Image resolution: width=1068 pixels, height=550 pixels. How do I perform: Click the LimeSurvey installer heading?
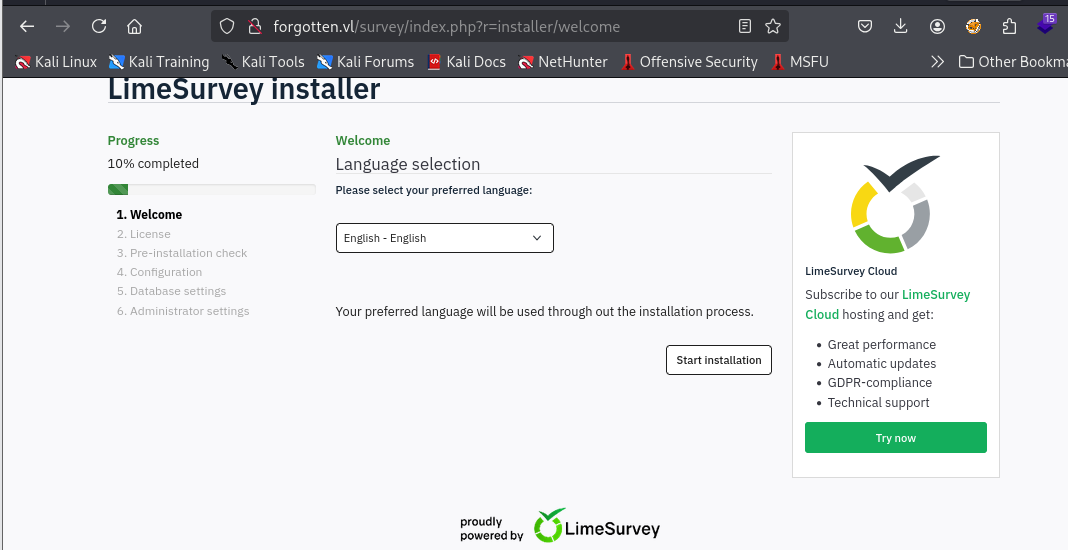(244, 89)
